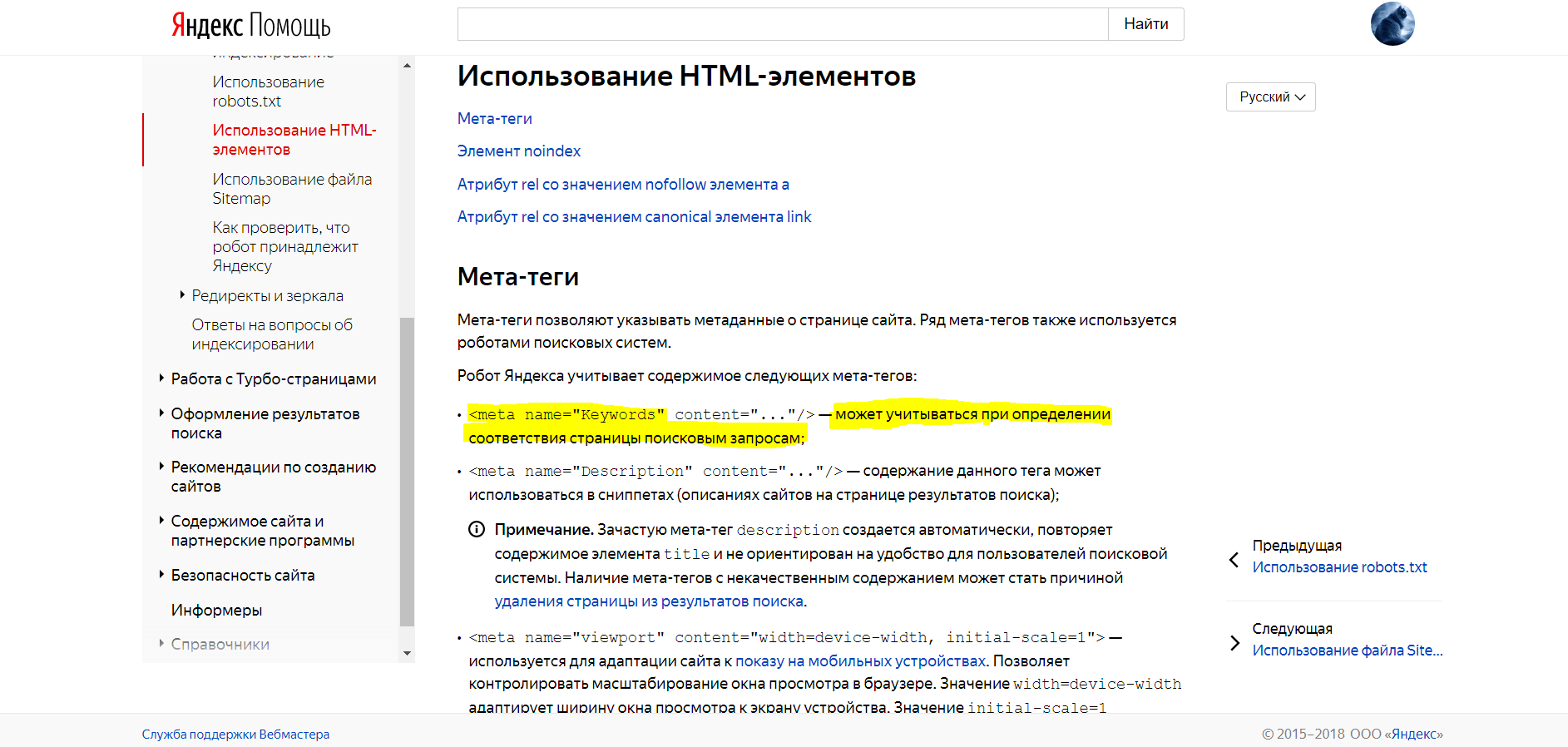Open Использование robots.txt in sidebar menu
This screenshot has height=747, width=1568.
(x=268, y=92)
